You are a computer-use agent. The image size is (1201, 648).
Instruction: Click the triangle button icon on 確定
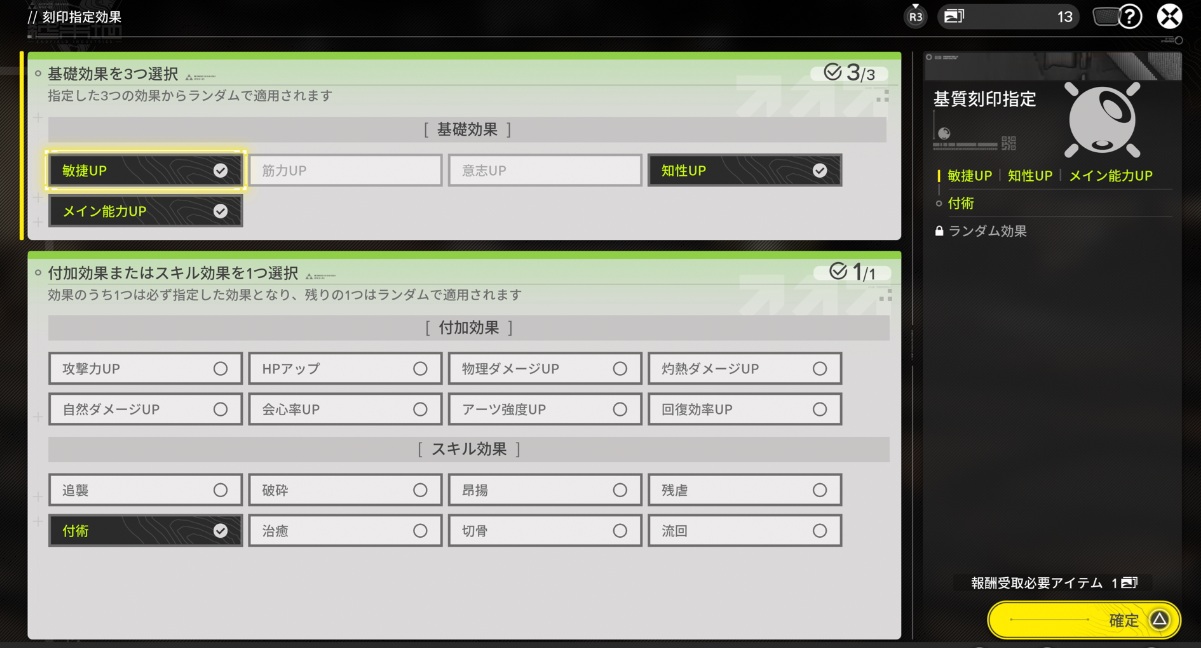(x=1159, y=620)
